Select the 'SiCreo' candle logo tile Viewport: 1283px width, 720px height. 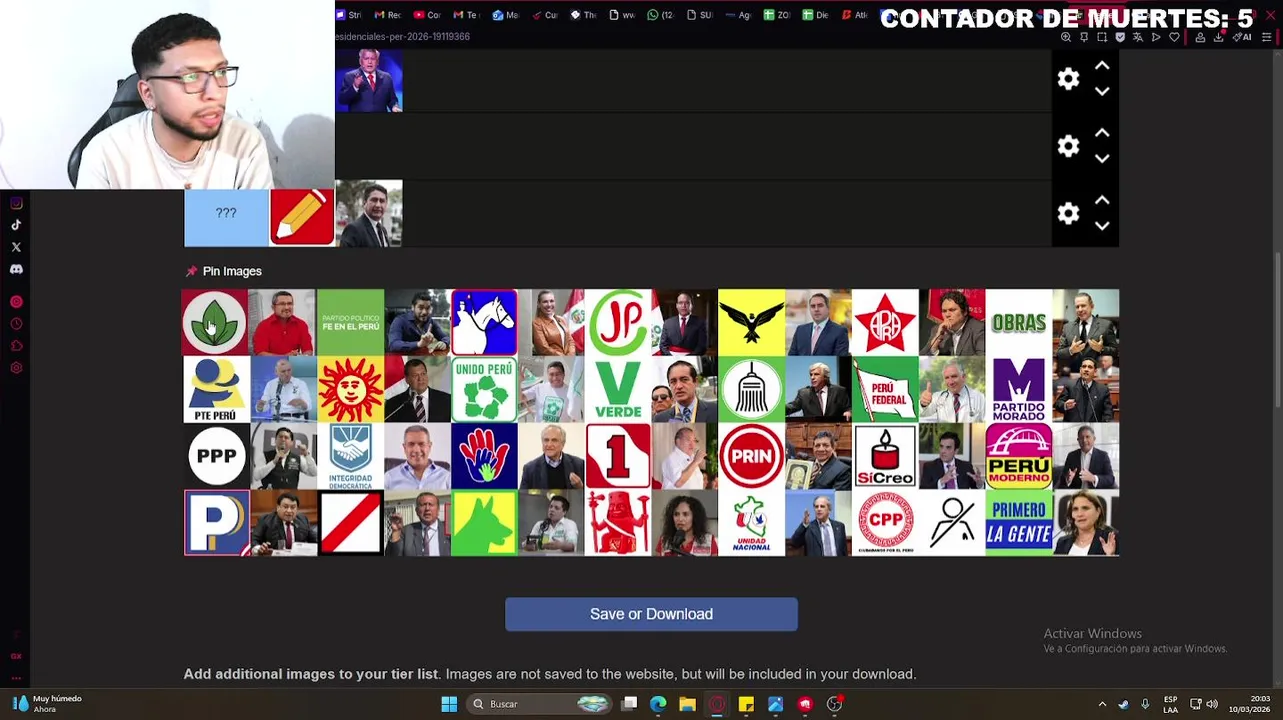885,456
